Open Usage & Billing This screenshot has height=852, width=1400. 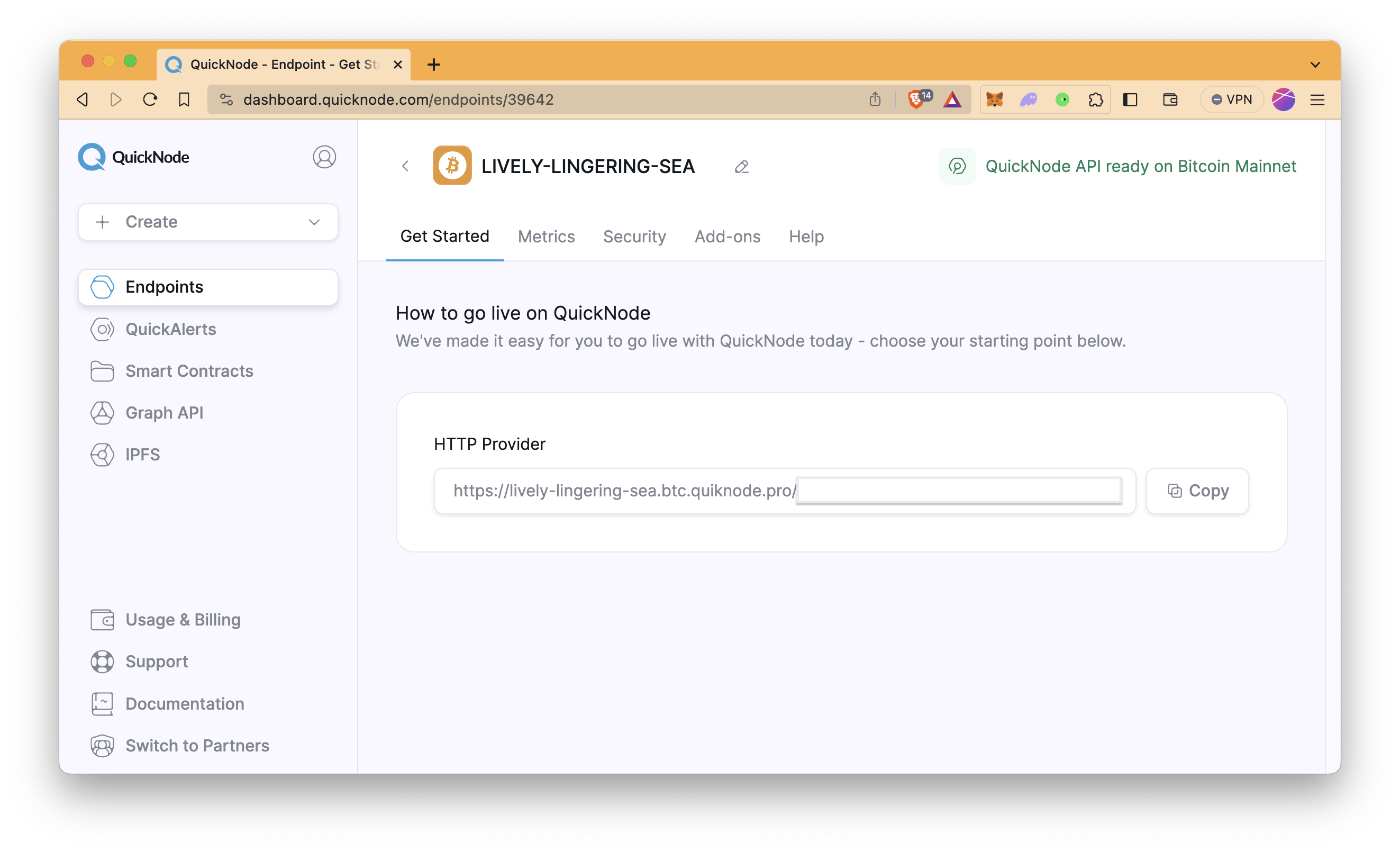click(x=183, y=620)
